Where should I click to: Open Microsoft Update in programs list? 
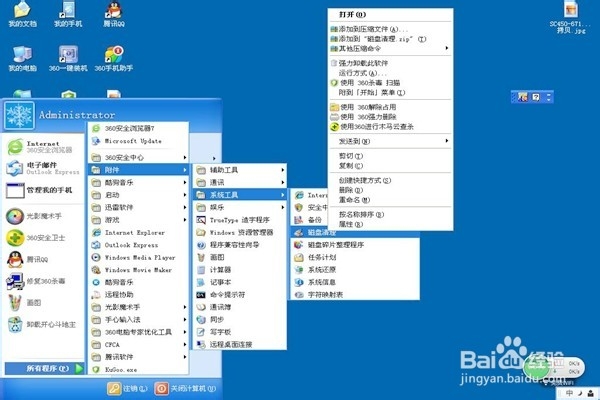coord(139,141)
